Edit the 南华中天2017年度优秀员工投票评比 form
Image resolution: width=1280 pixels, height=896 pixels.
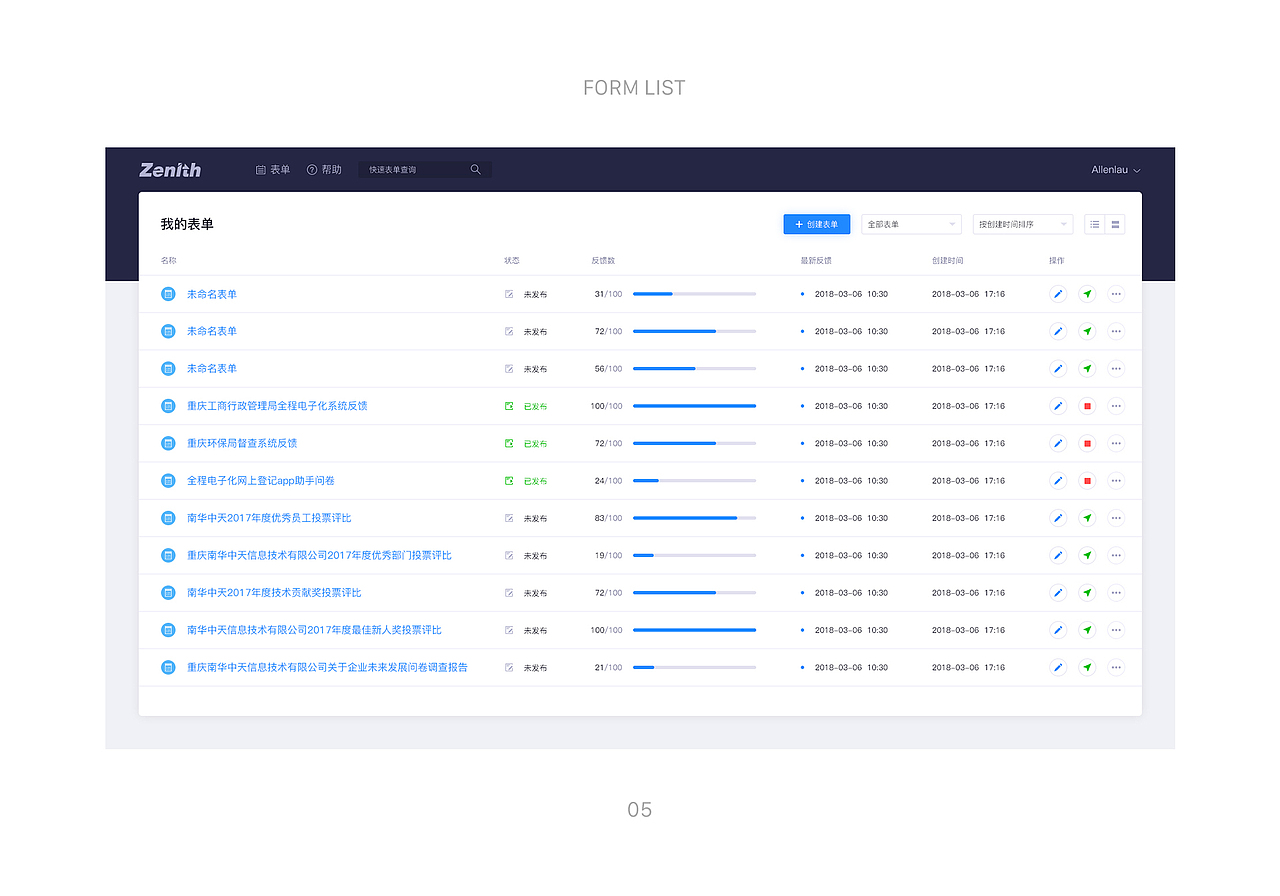(x=1058, y=518)
